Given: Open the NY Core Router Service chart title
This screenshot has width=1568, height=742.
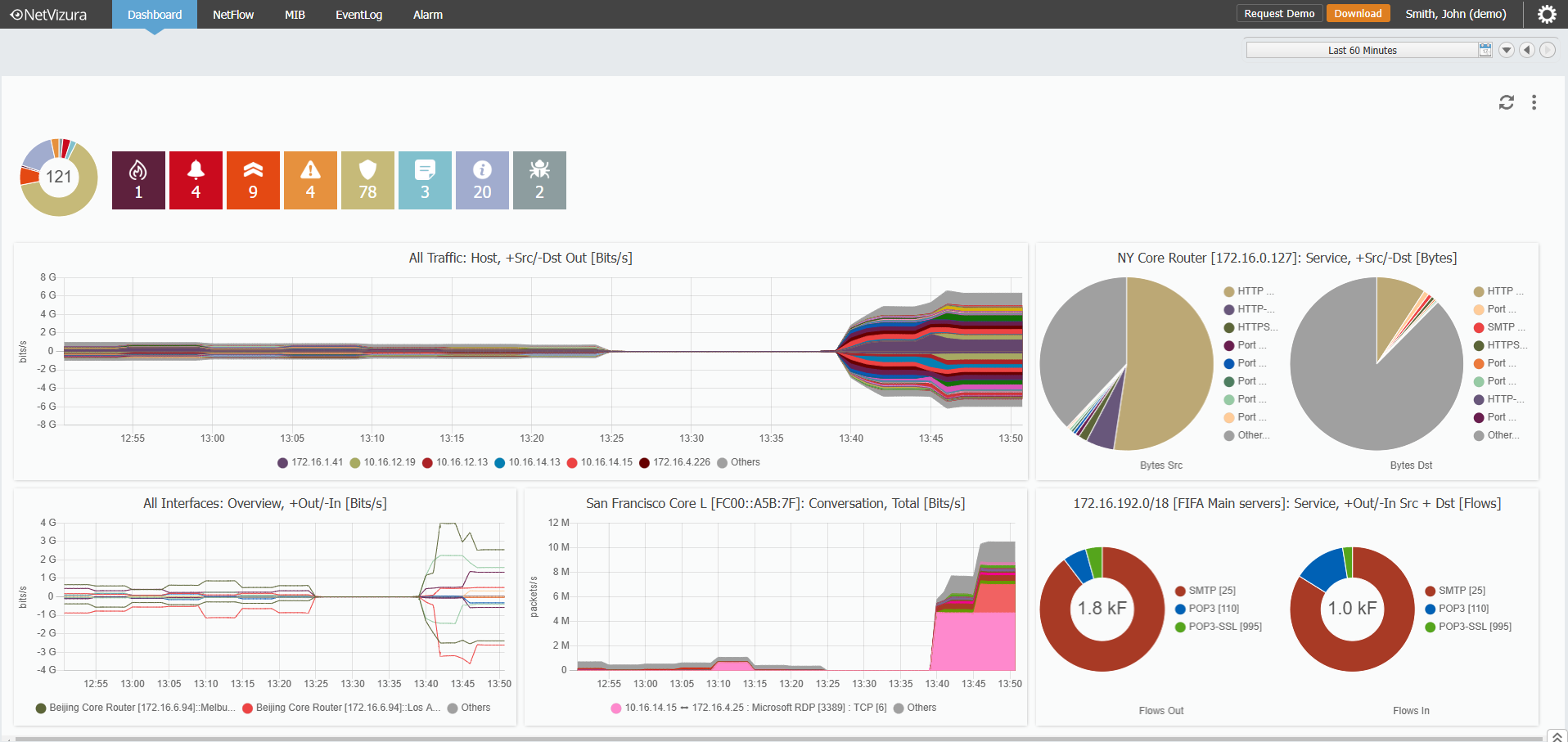Looking at the screenshot, I should (x=1287, y=258).
